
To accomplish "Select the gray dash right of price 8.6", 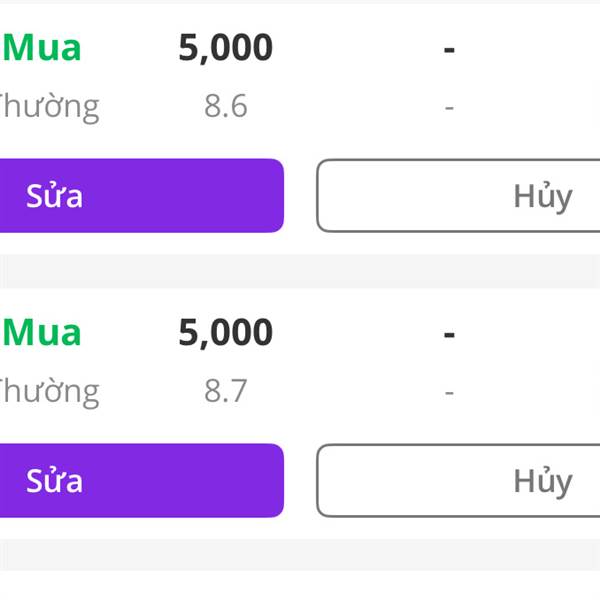I will [x=449, y=106].
